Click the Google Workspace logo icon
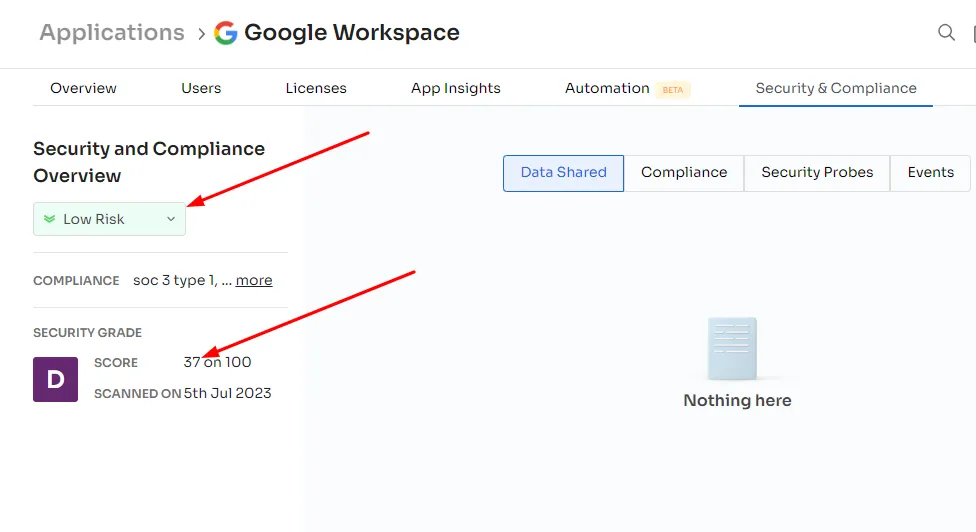The image size is (976, 532). (225, 33)
